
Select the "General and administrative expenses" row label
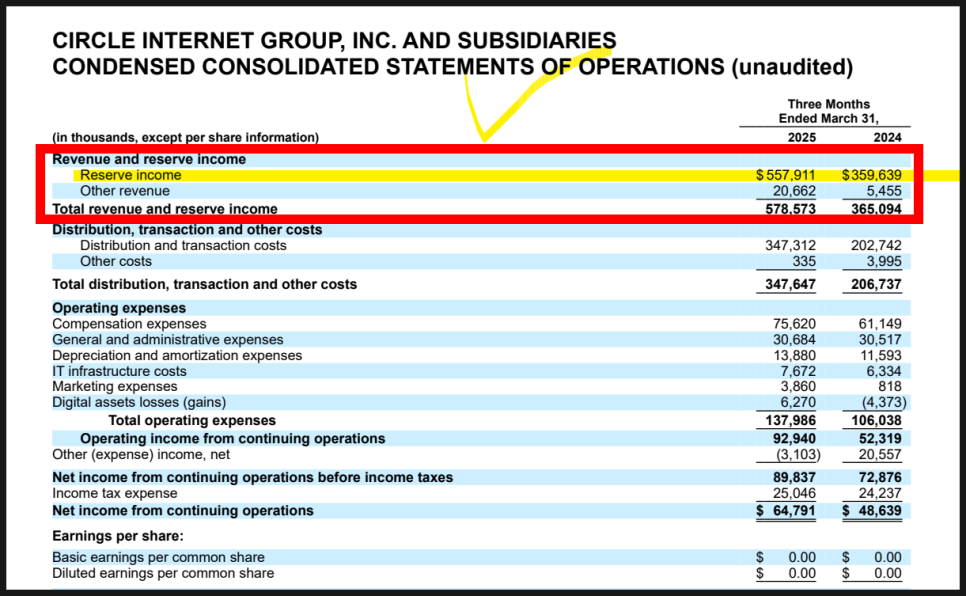click(x=168, y=340)
